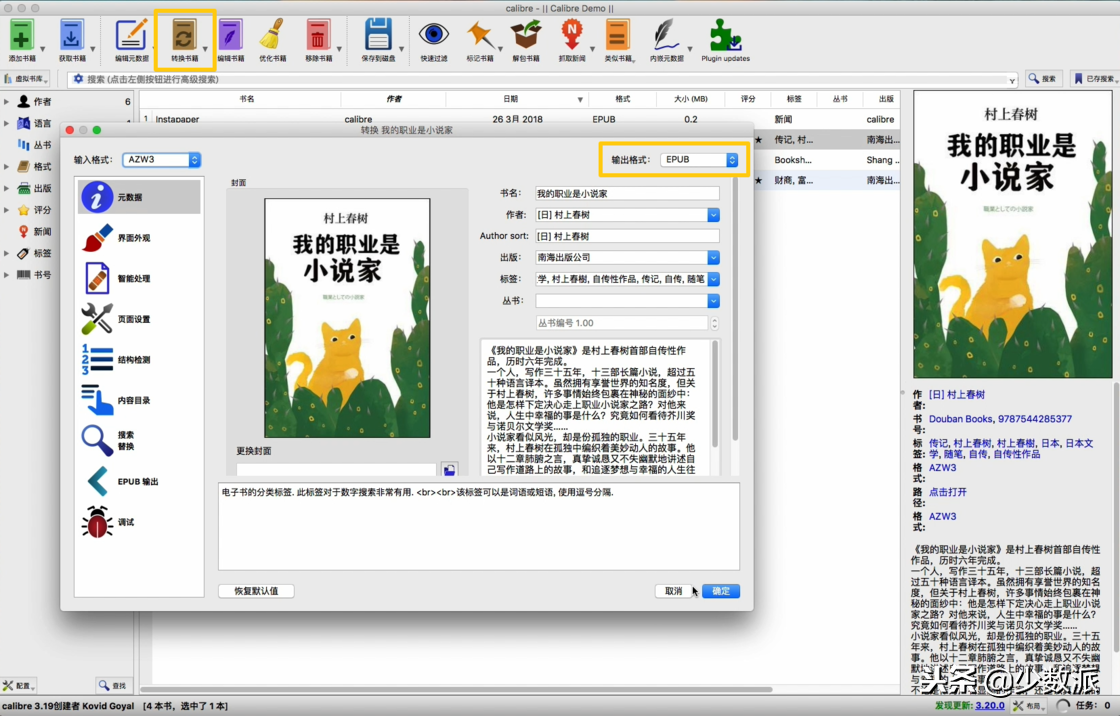The image size is (1120, 716).
Task: Open the Table of Contents section
Action: click(x=139, y=400)
